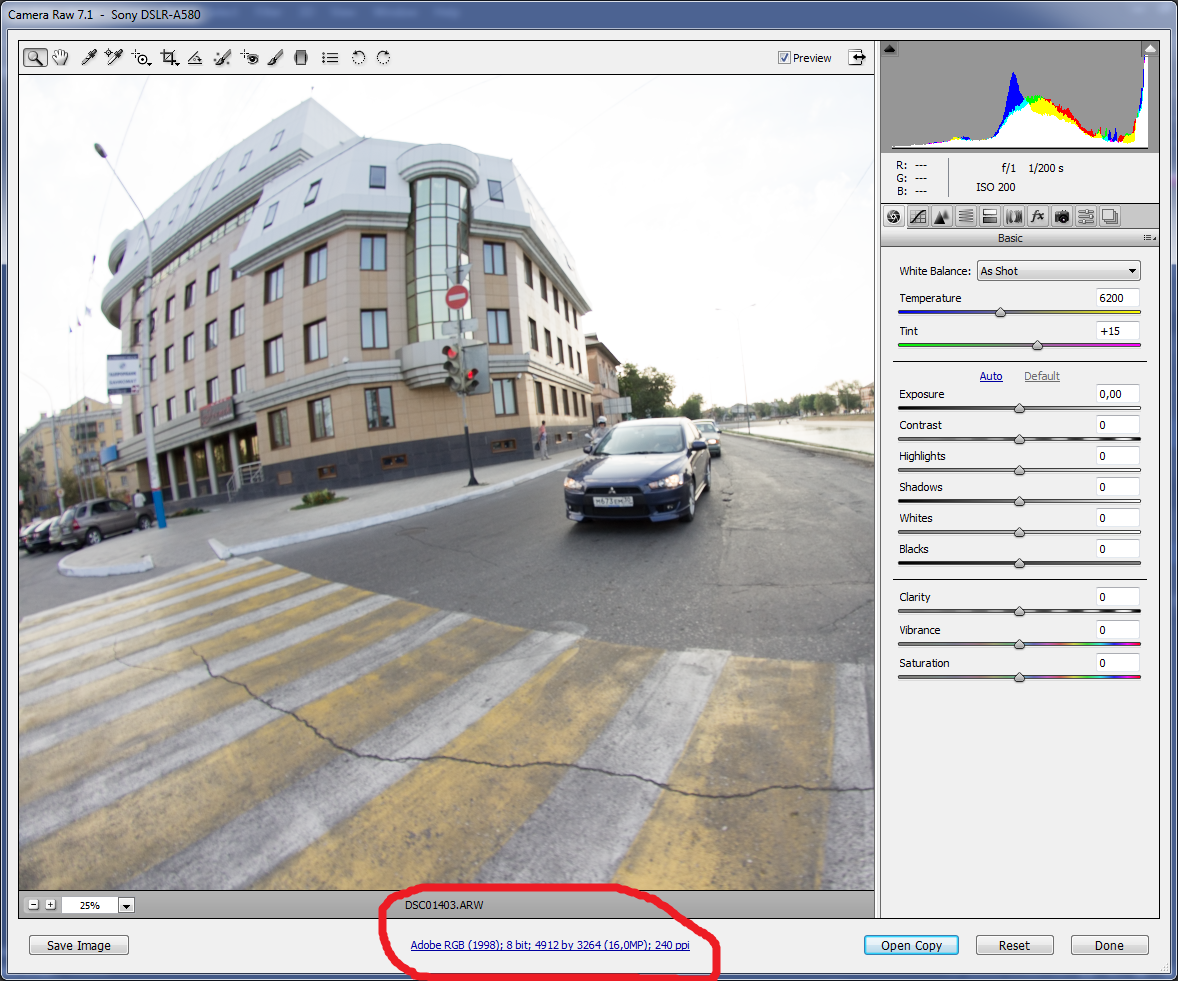Activate the Straighten tool
The height and width of the screenshot is (981, 1178).
[x=196, y=58]
